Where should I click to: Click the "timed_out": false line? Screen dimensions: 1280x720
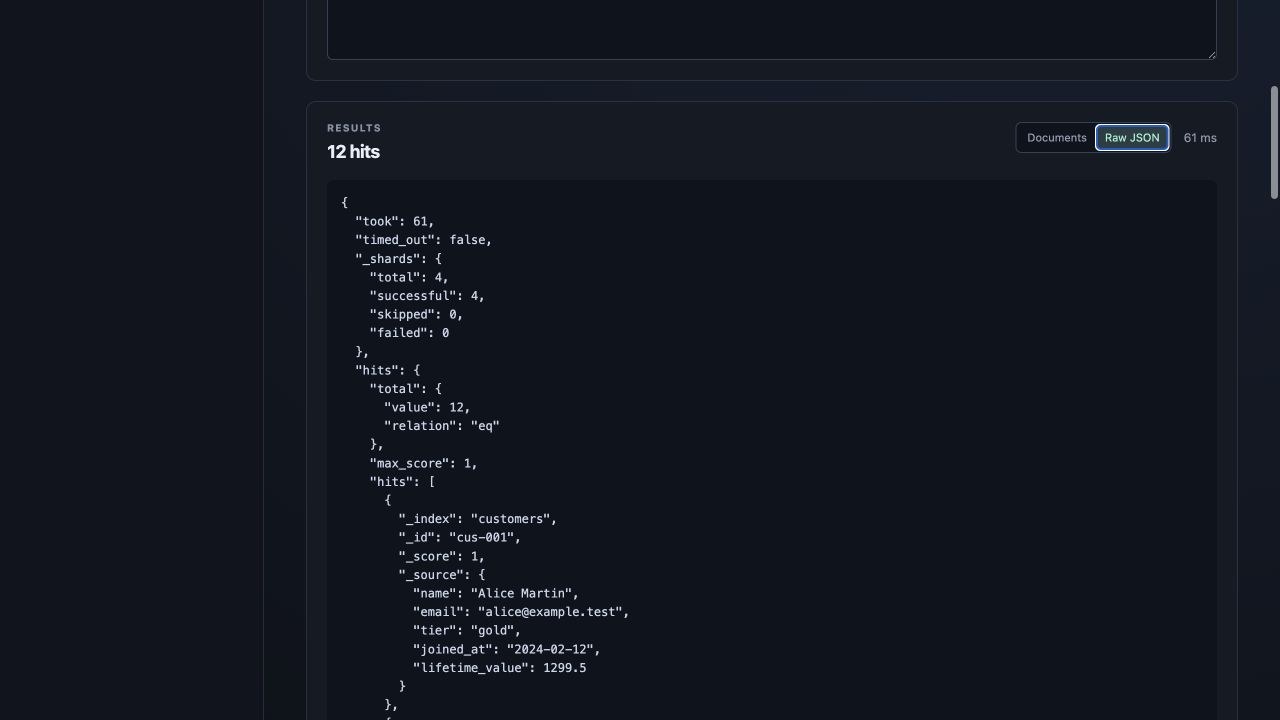424,240
